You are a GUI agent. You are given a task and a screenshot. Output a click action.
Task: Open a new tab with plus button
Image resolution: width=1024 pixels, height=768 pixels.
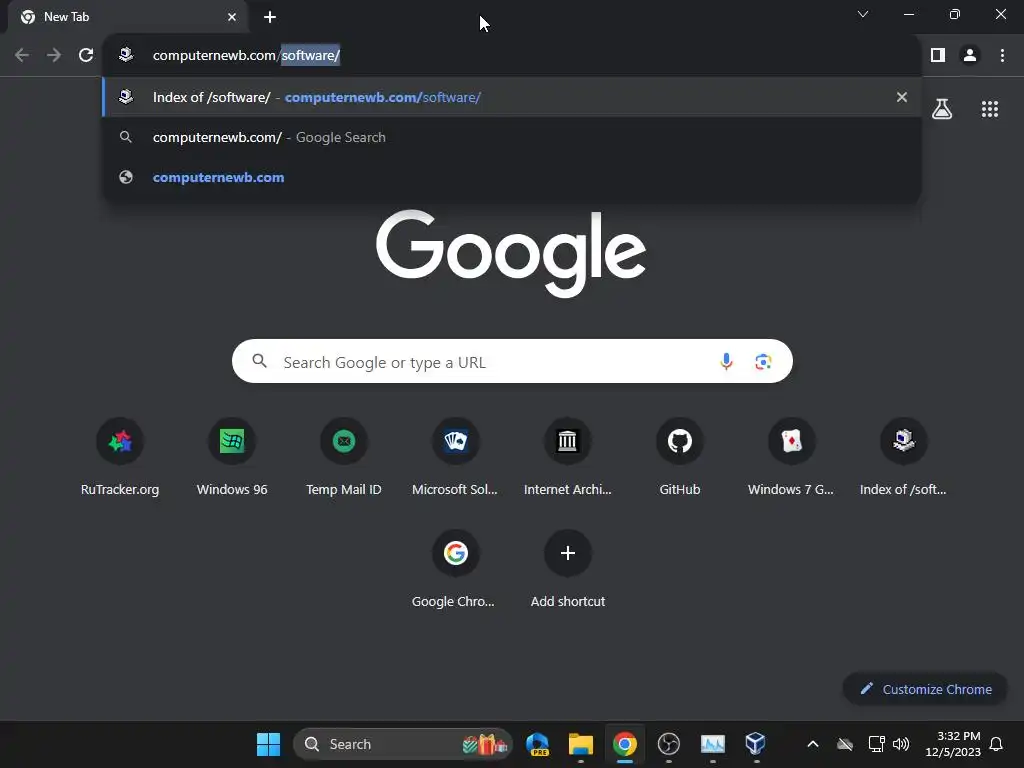click(270, 17)
